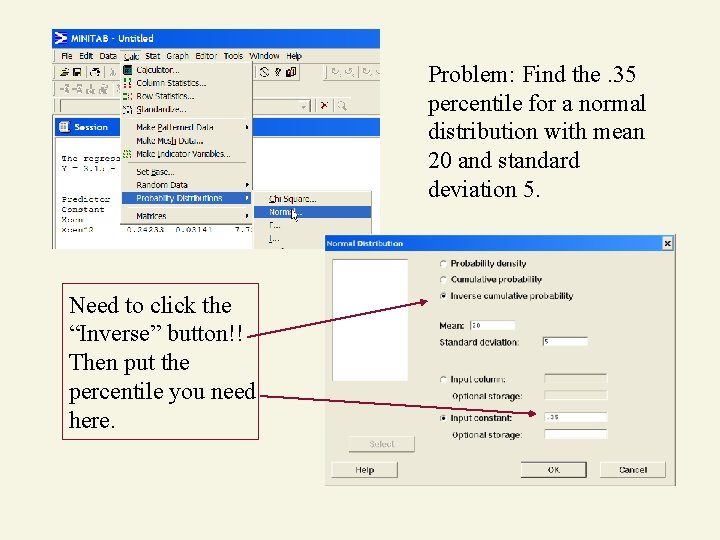
Task: Open the File menu
Action: click(67, 56)
